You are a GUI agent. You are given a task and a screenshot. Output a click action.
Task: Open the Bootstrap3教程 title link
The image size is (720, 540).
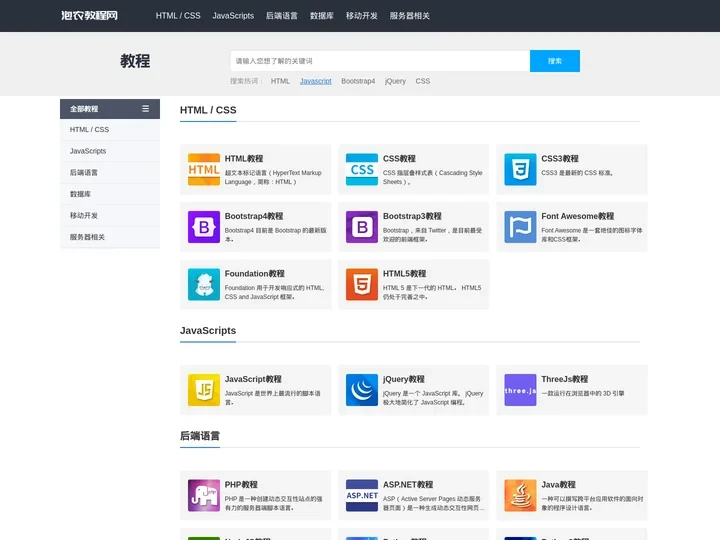click(x=412, y=216)
